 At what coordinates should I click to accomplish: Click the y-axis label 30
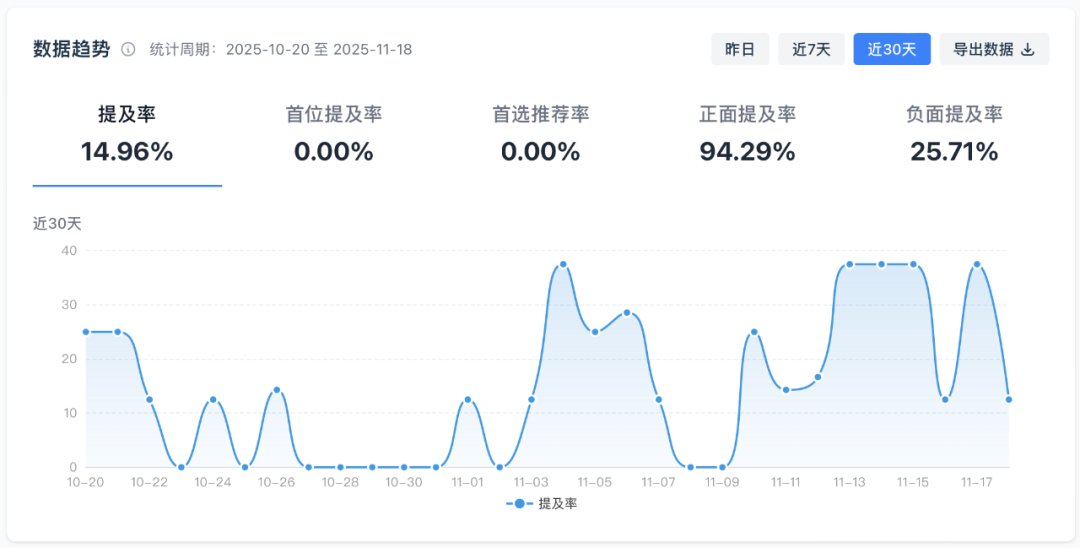[x=69, y=305]
